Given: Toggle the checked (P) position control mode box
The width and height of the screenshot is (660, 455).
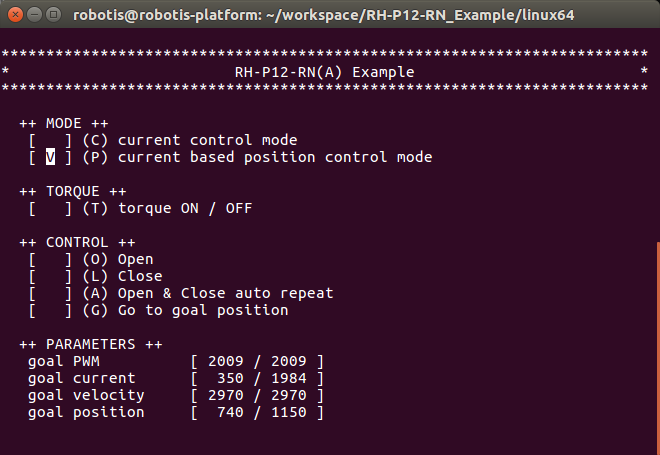Looking at the screenshot, I should click(x=50, y=157).
